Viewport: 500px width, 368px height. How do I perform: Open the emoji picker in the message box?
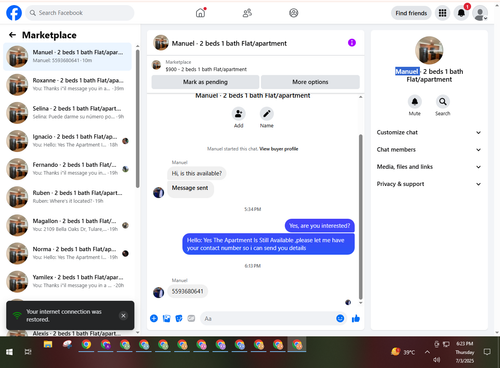pyautogui.click(x=340, y=318)
